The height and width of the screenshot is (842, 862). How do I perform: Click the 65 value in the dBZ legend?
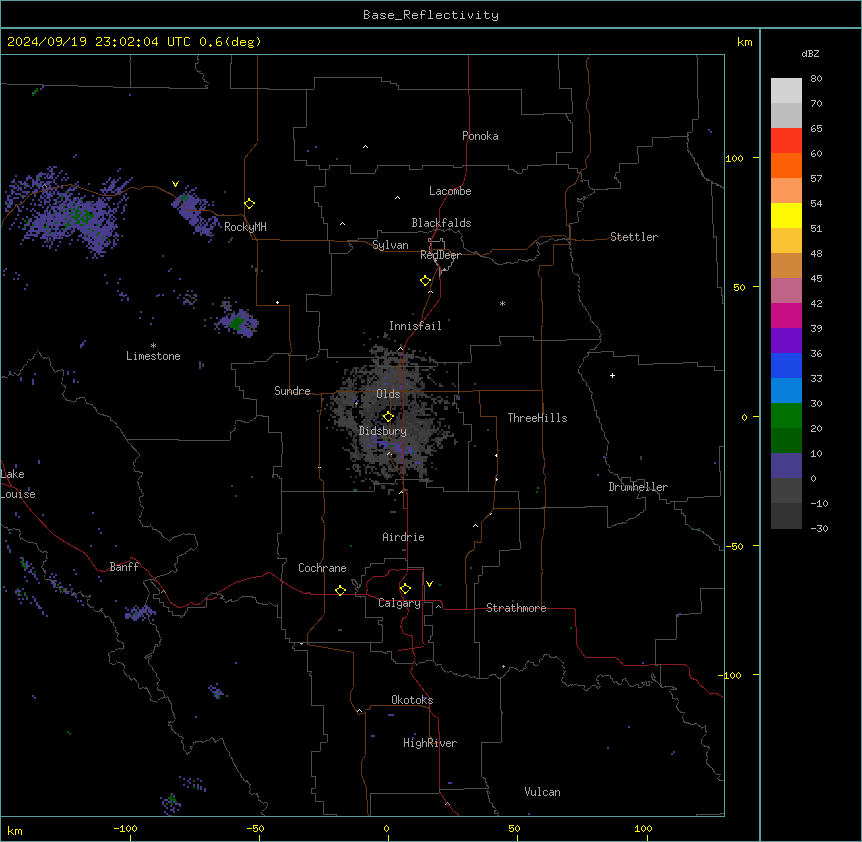pos(816,128)
